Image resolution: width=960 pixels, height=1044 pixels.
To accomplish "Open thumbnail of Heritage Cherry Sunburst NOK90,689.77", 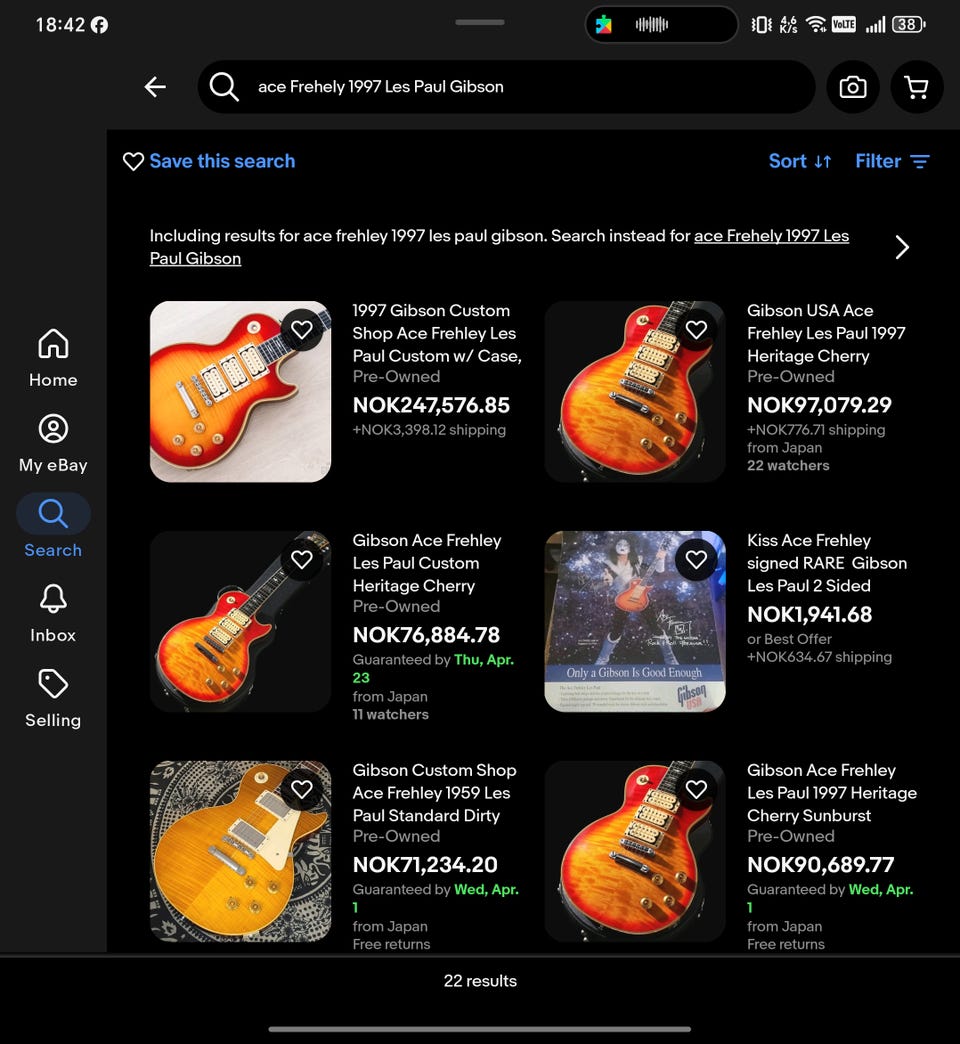I will click(635, 851).
